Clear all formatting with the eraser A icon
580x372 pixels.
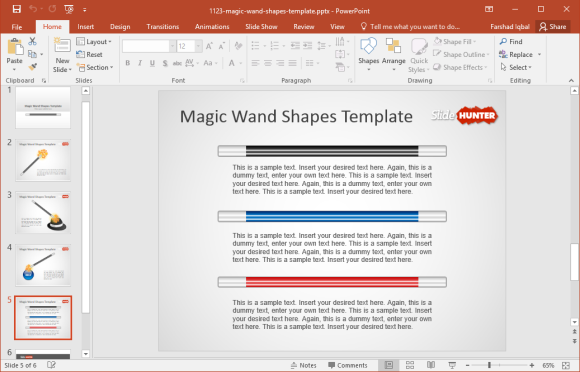click(x=238, y=46)
